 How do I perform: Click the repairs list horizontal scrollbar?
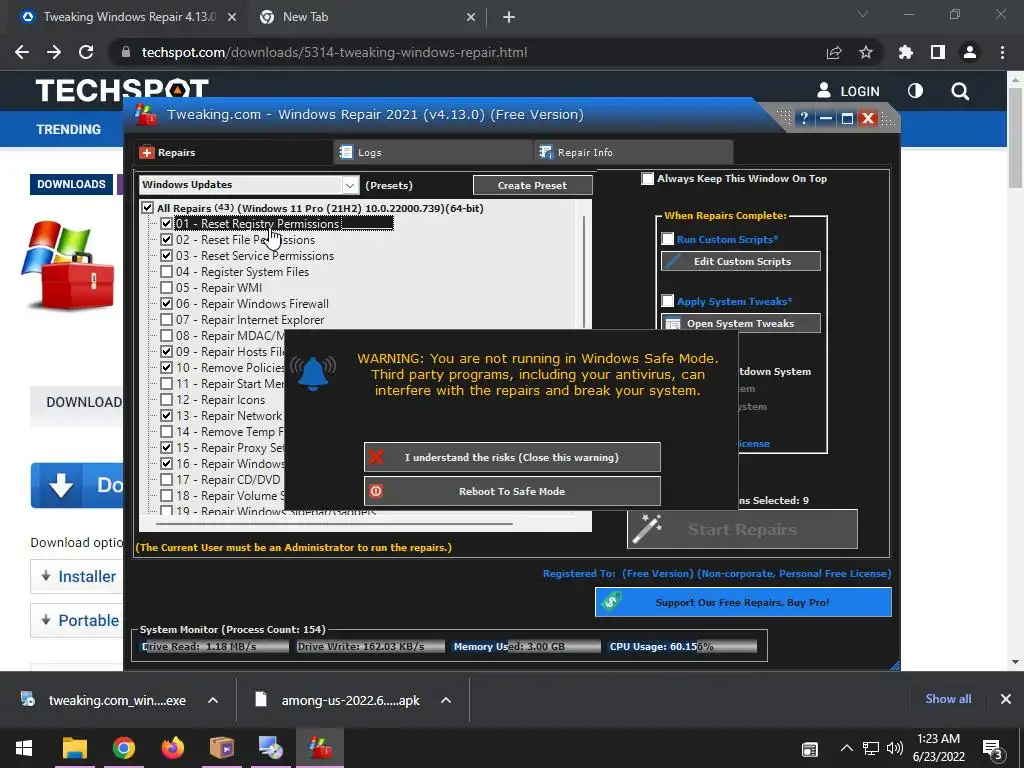pyautogui.click(x=334, y=522)
